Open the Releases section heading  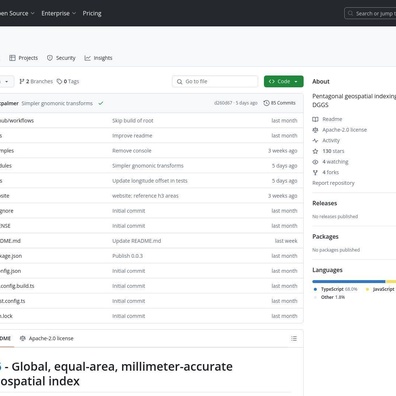(x=325, y=203)
